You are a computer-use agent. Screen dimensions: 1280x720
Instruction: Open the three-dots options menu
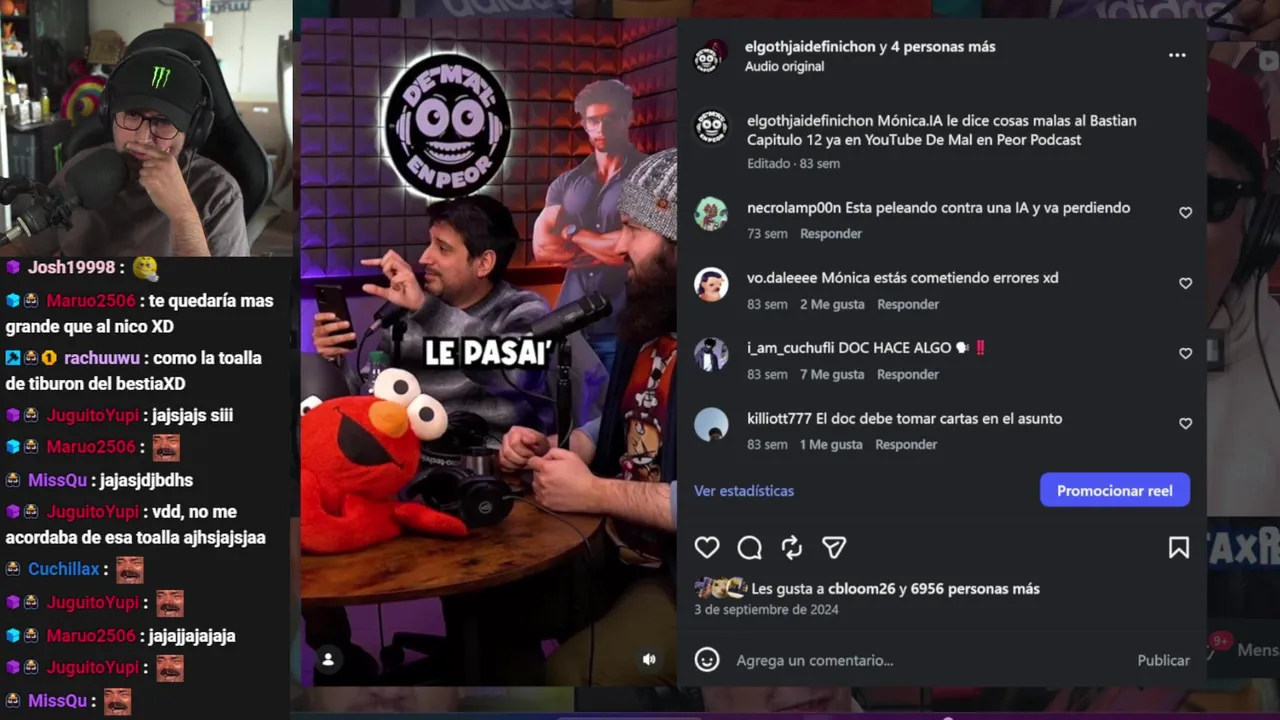(x=1177, y=55)
